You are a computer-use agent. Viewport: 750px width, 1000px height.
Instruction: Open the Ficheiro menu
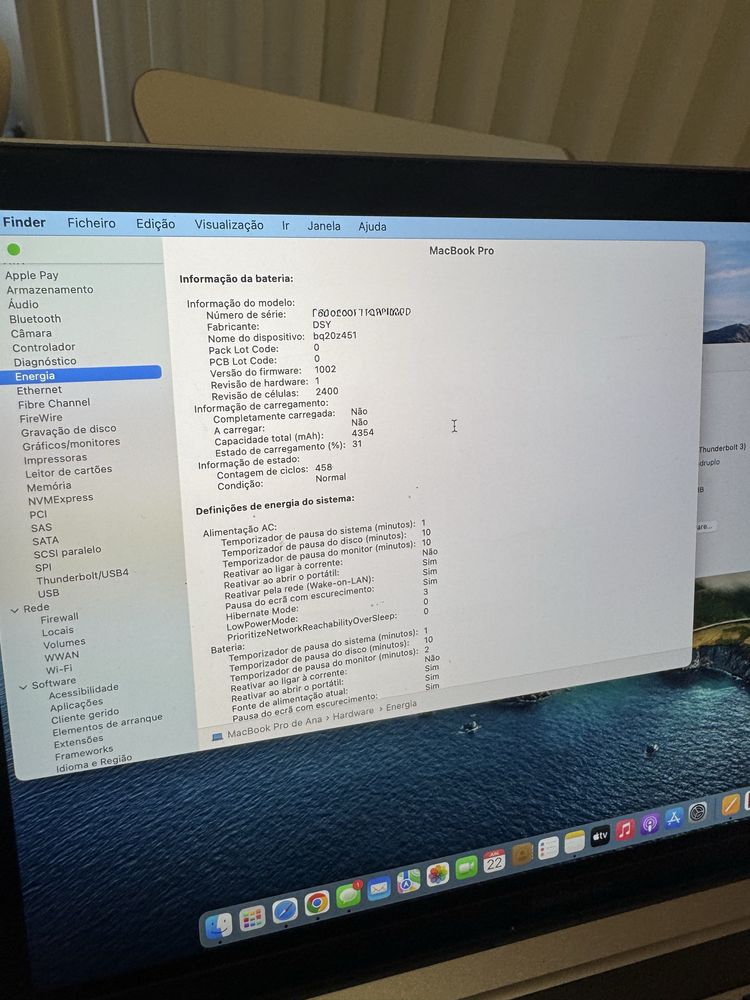(91, 223)
